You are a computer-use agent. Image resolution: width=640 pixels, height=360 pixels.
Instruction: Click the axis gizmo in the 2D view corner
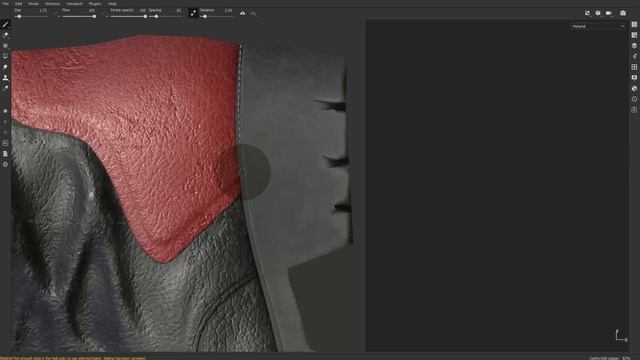coord(621,335)
